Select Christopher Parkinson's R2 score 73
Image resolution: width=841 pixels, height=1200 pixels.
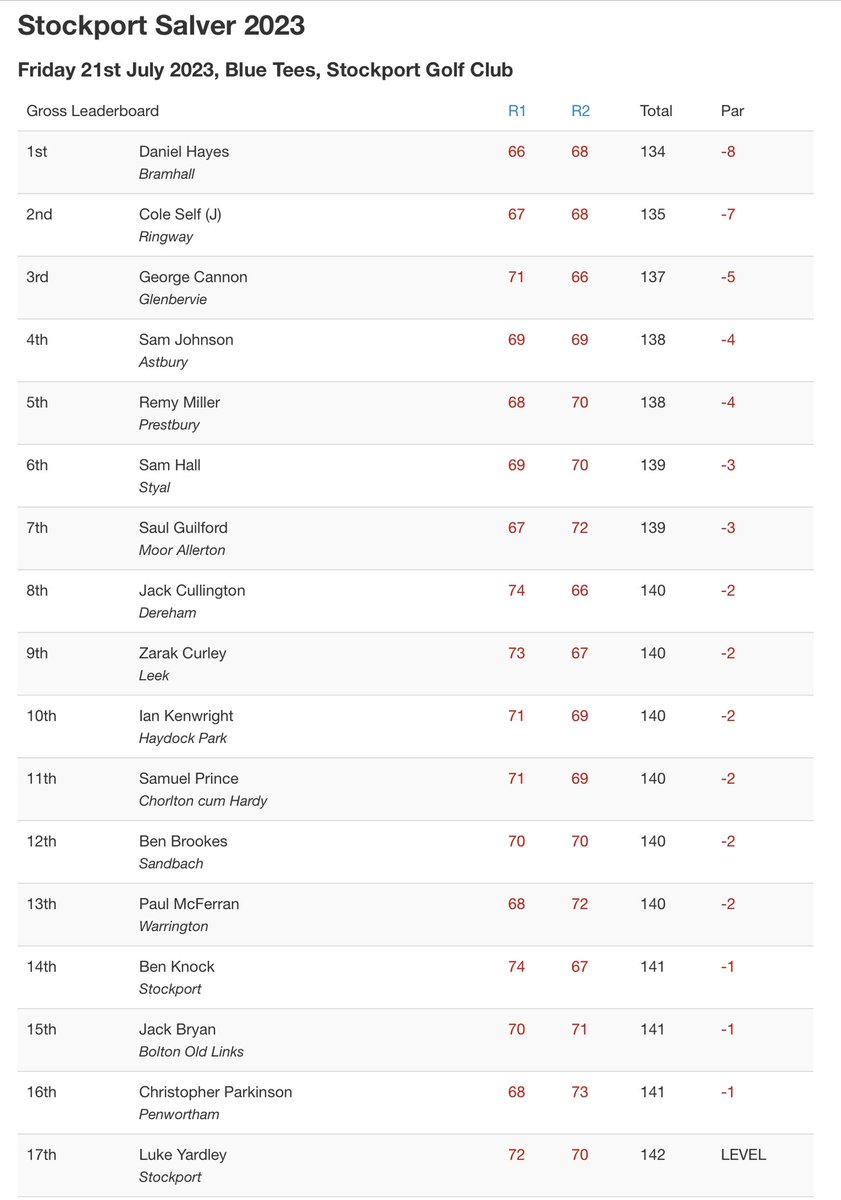tap(580, 1092)
